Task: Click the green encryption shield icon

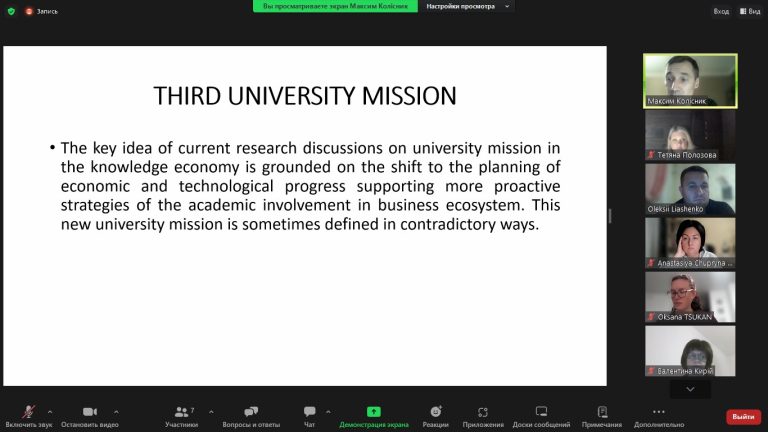Action: coord(11,11)
